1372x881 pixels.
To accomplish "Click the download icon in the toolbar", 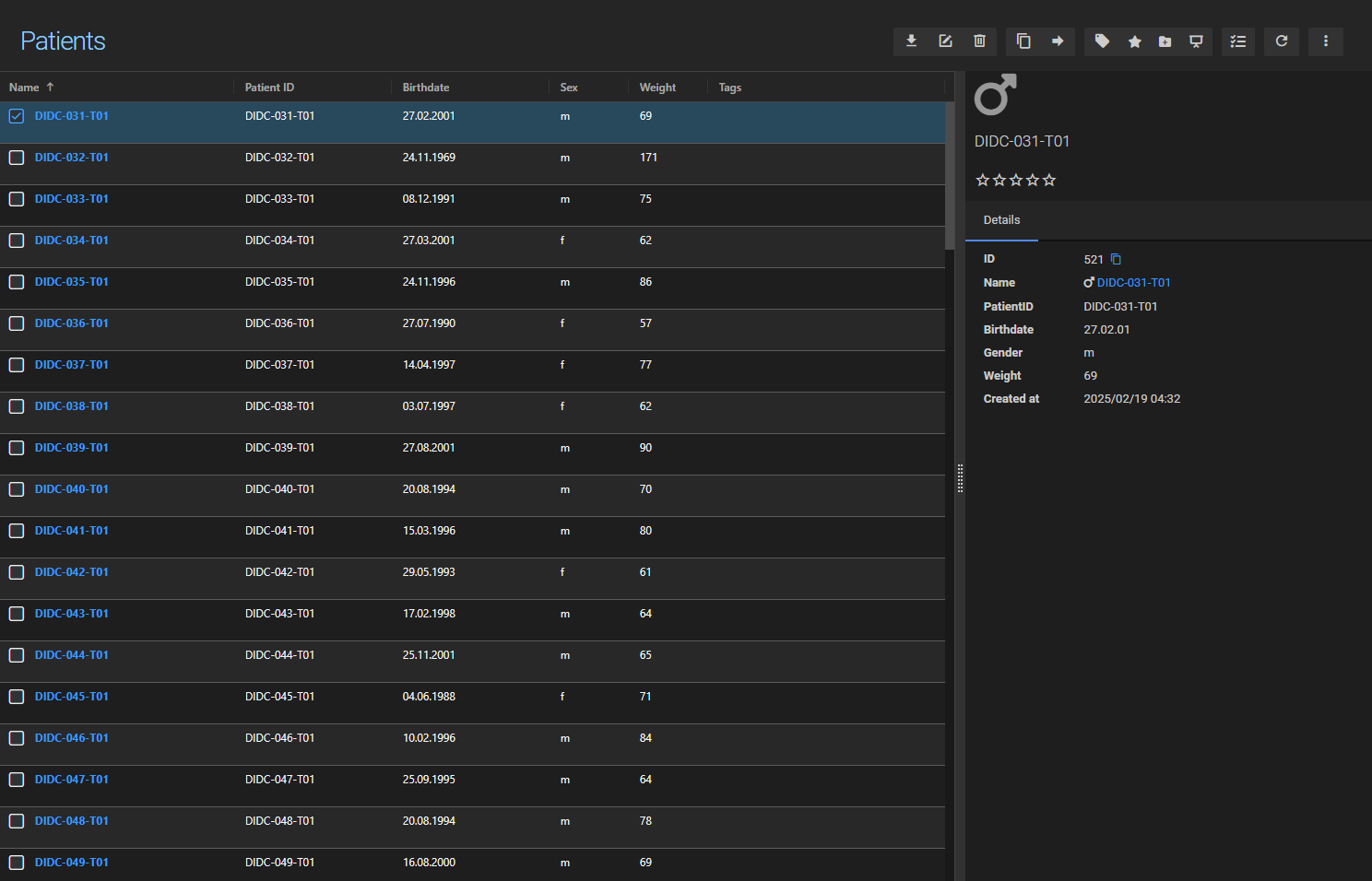I will (x=911, y=41).
